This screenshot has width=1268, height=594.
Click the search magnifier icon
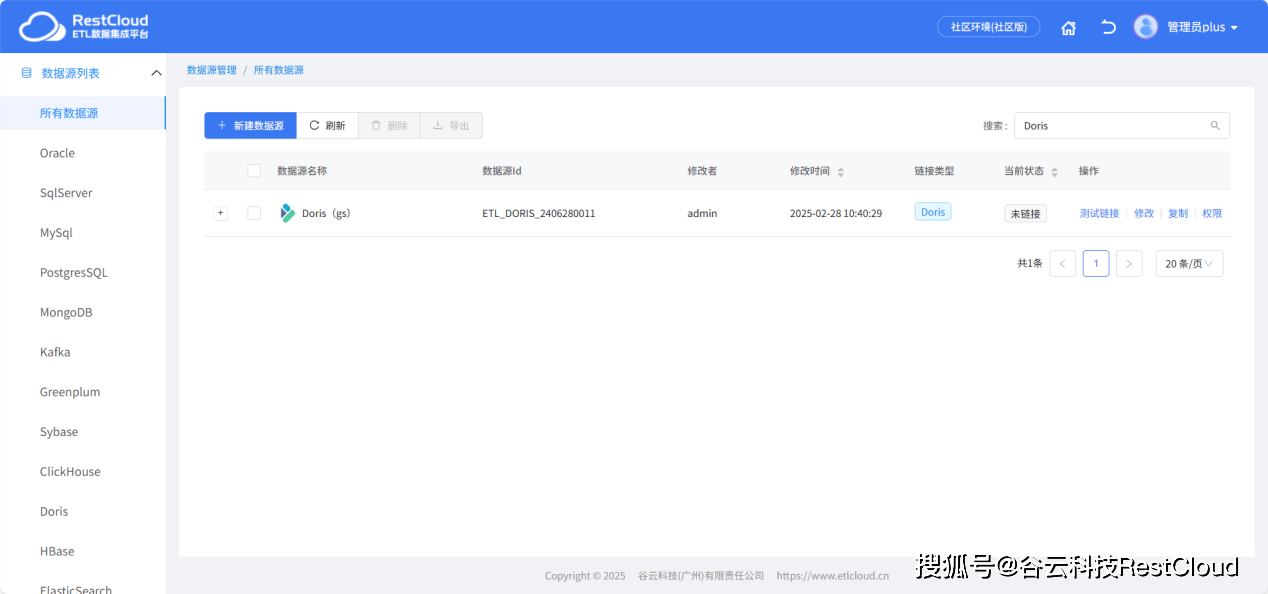pos(1215,126)
